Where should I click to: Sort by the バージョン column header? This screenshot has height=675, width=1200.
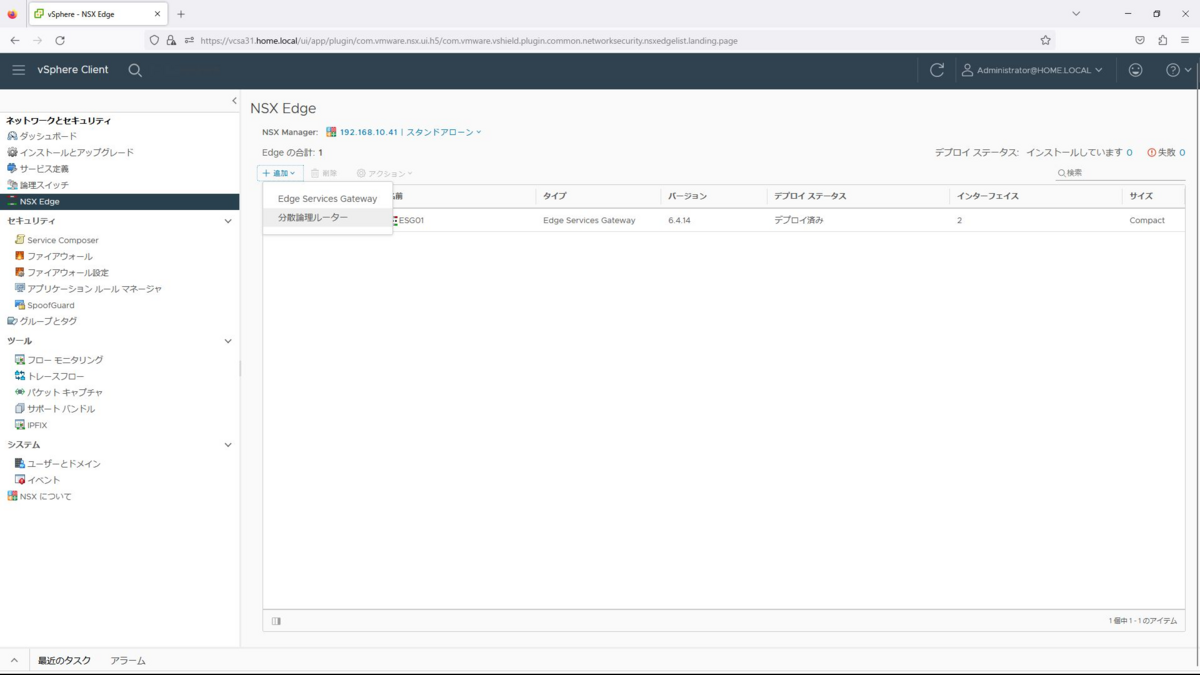tap(687, 196)
